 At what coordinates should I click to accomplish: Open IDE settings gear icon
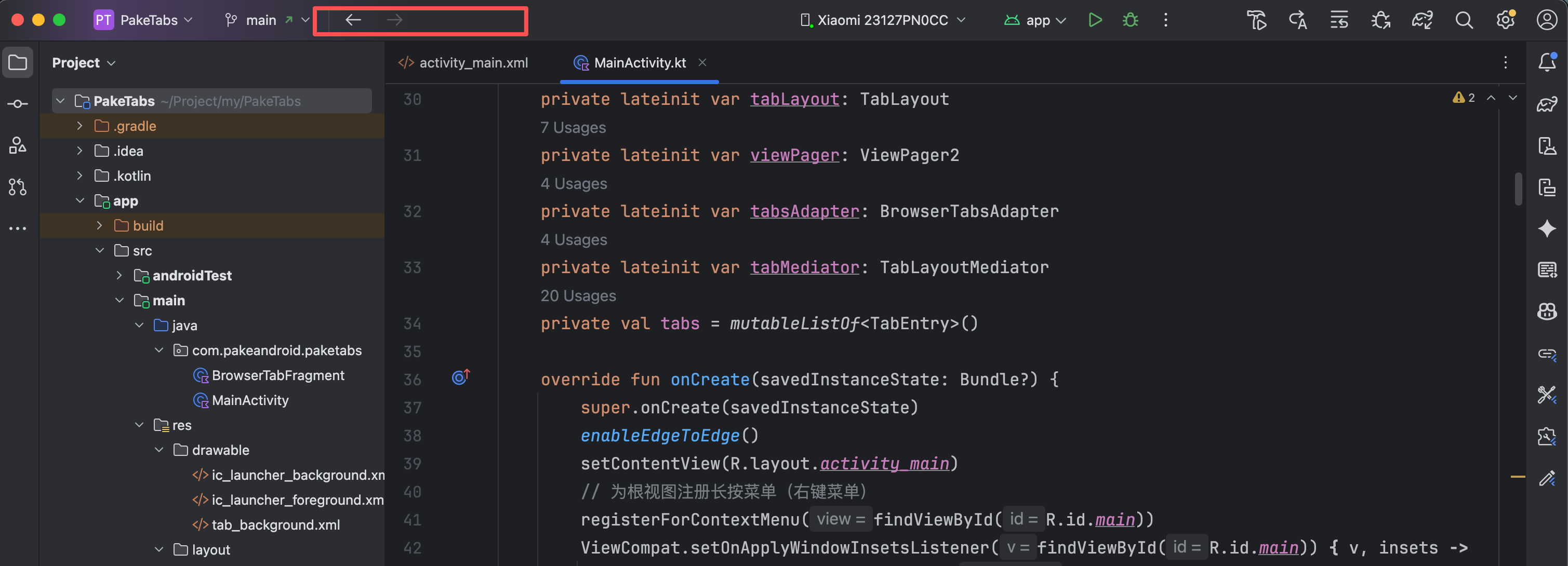[1505, 20]
